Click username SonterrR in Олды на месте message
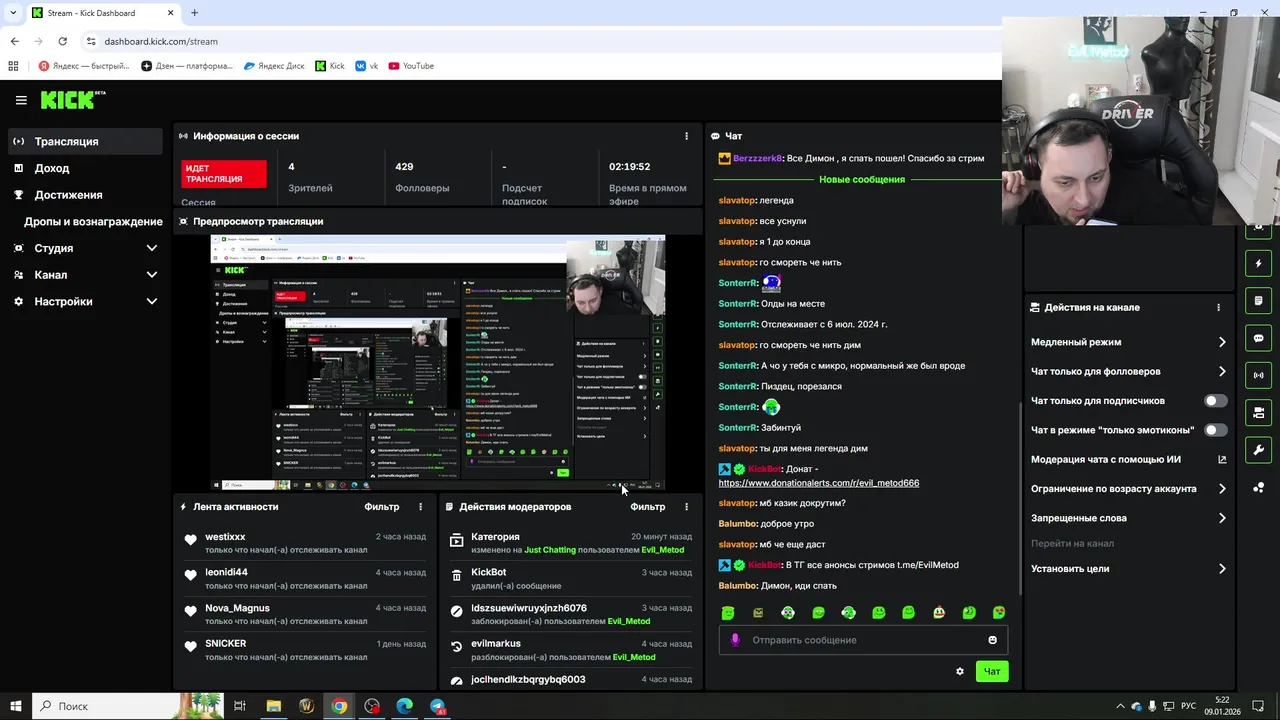 pyautogui.click(x=738, y=304)
